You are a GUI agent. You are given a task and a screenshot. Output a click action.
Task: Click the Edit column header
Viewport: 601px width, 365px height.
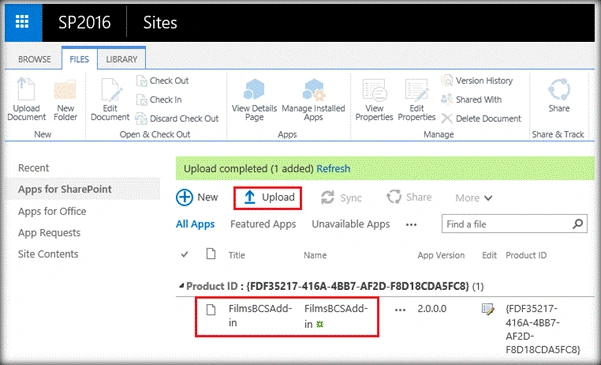[x=489, y=255]
